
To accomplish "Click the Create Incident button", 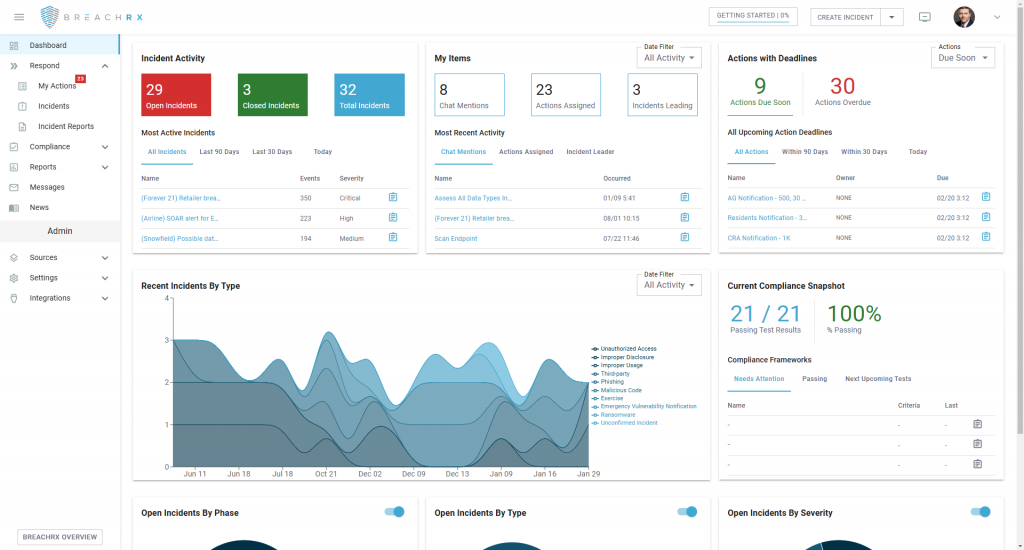I will 846,17.
